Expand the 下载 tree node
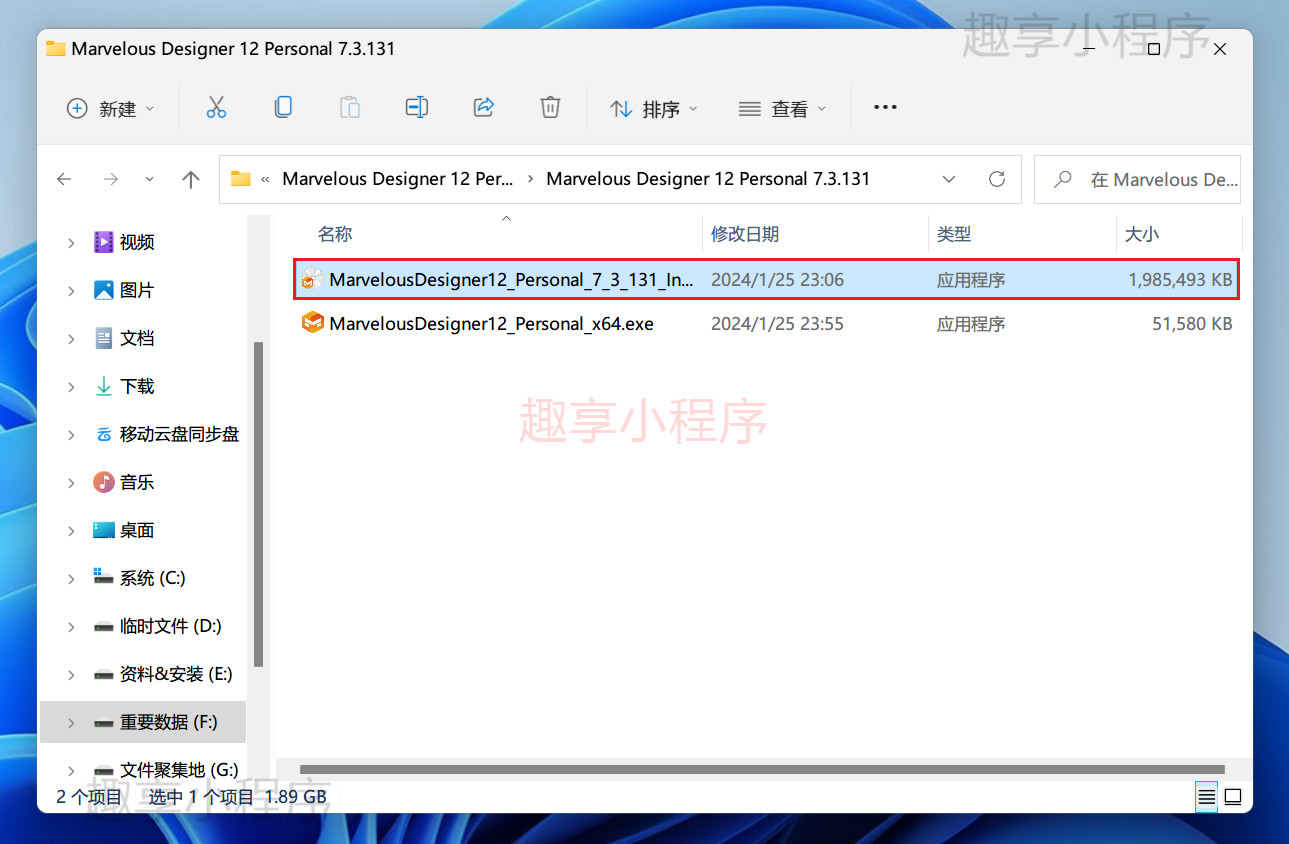This screenshot has height=844, width=1289. tap(71, 386)
